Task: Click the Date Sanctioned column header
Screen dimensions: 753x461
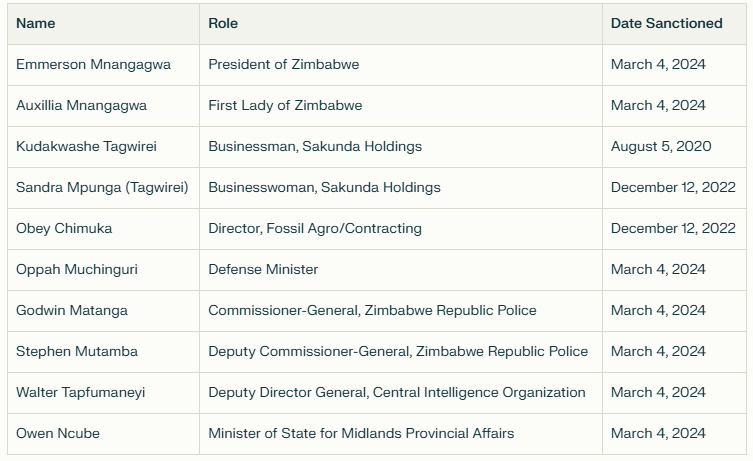Action: pyautogui.click(x=666, y=23)
